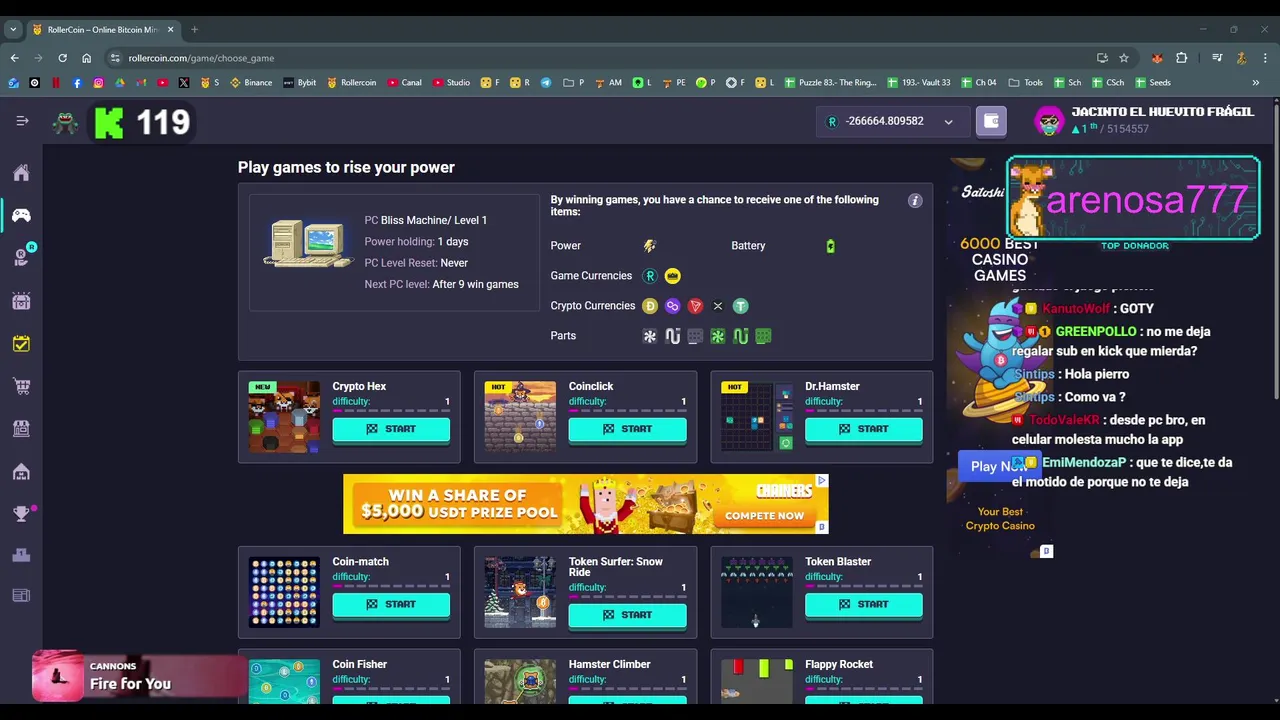1280x720 pixels.
Task: Open the Bybit bookmark
Action: pyautogui.click(x=300, y=83)
